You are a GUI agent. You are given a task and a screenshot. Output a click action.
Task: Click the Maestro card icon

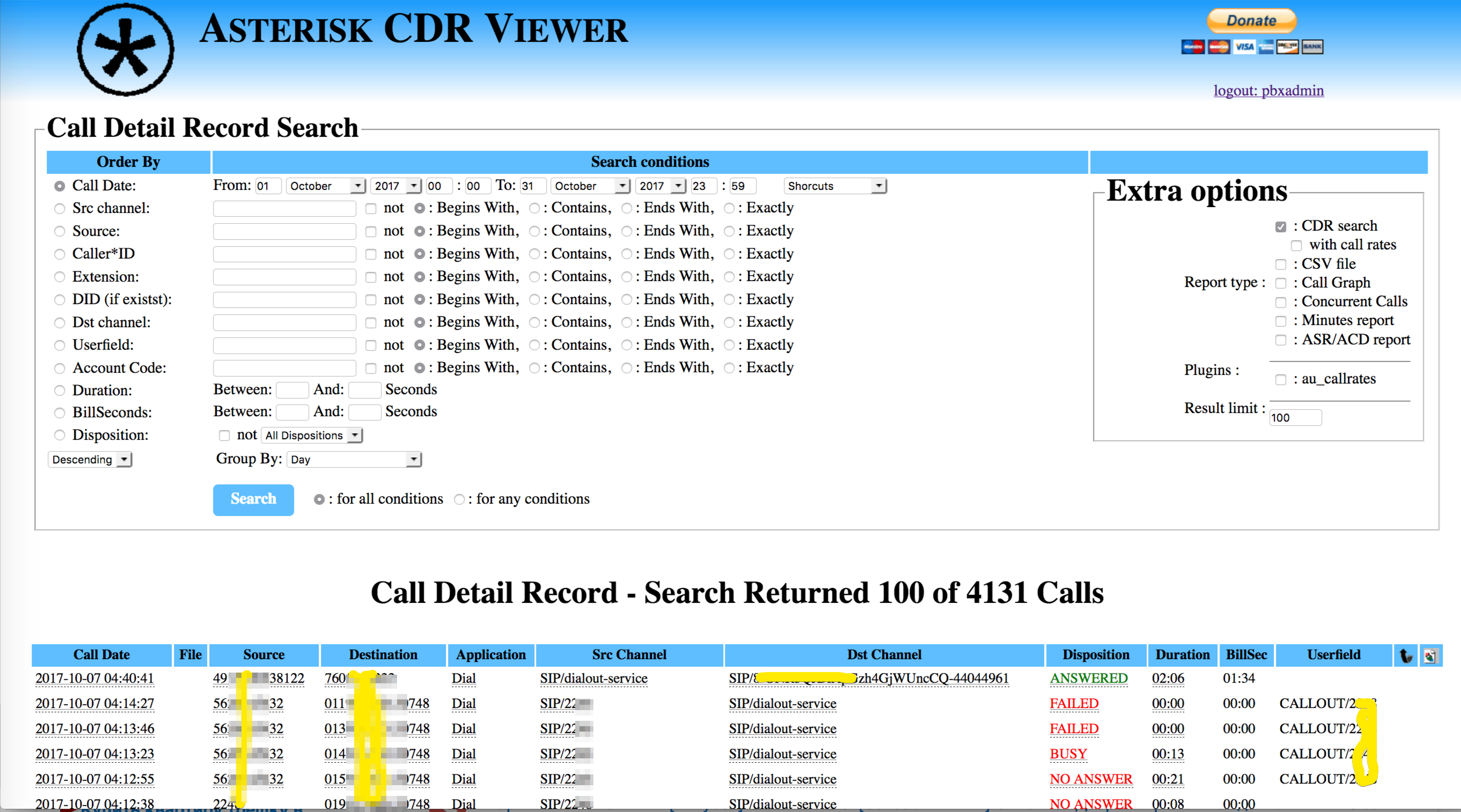(1192, 47)
